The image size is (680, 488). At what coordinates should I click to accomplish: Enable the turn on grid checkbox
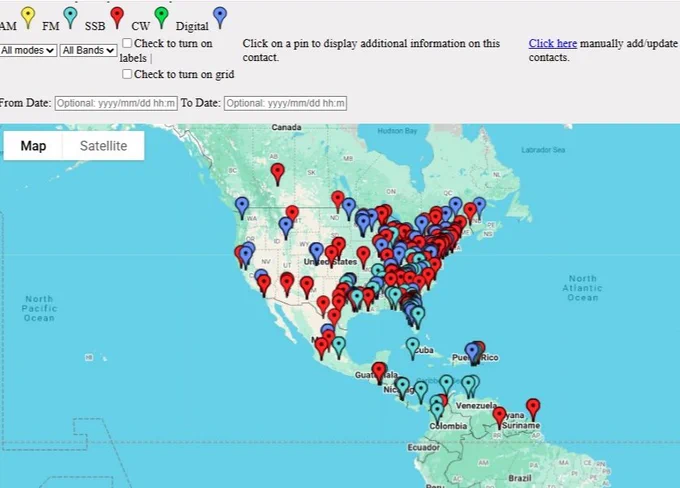(x=127, y=74)
